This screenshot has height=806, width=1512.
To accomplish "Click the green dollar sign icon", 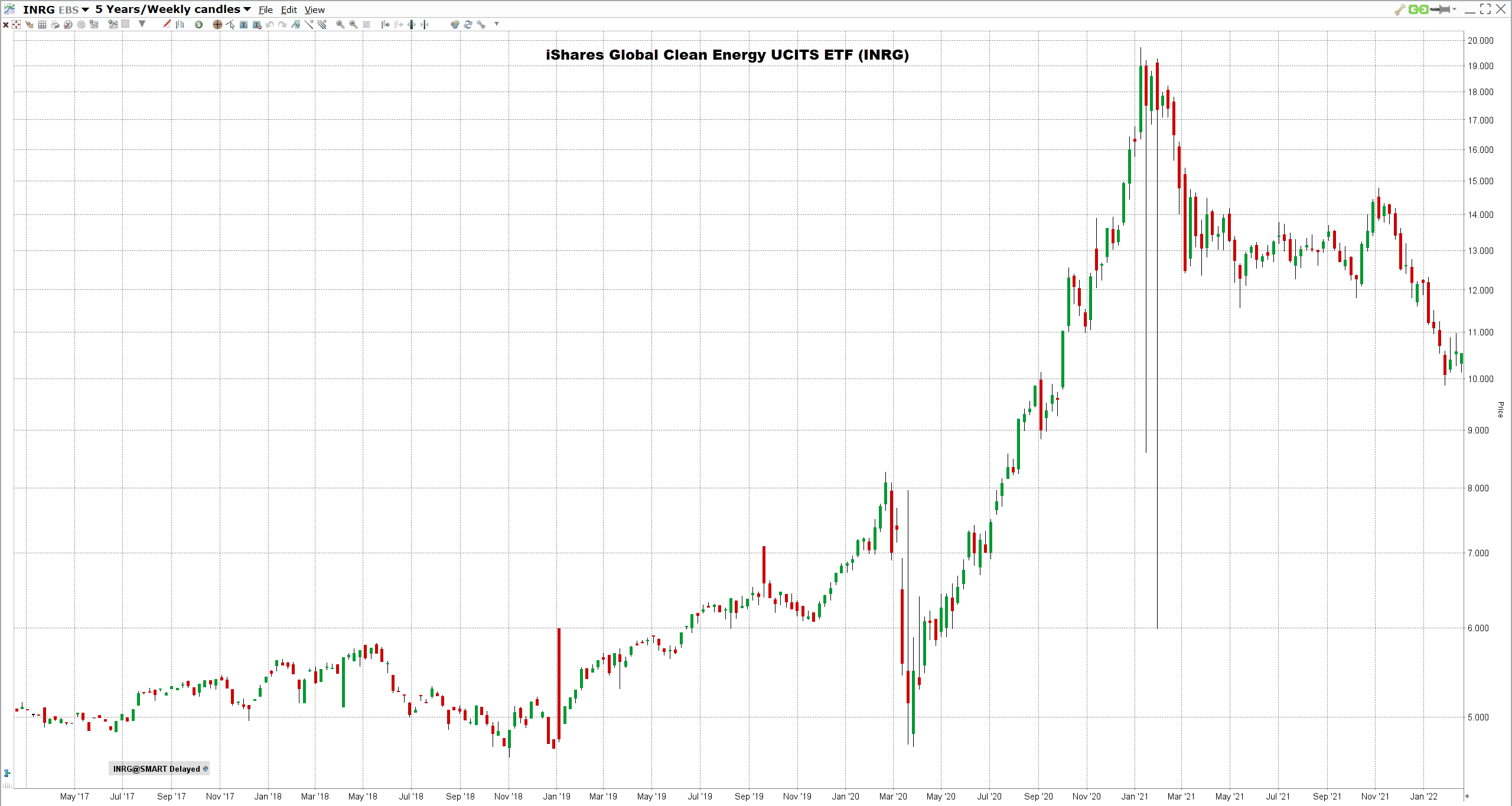I will tap(198, 25).
